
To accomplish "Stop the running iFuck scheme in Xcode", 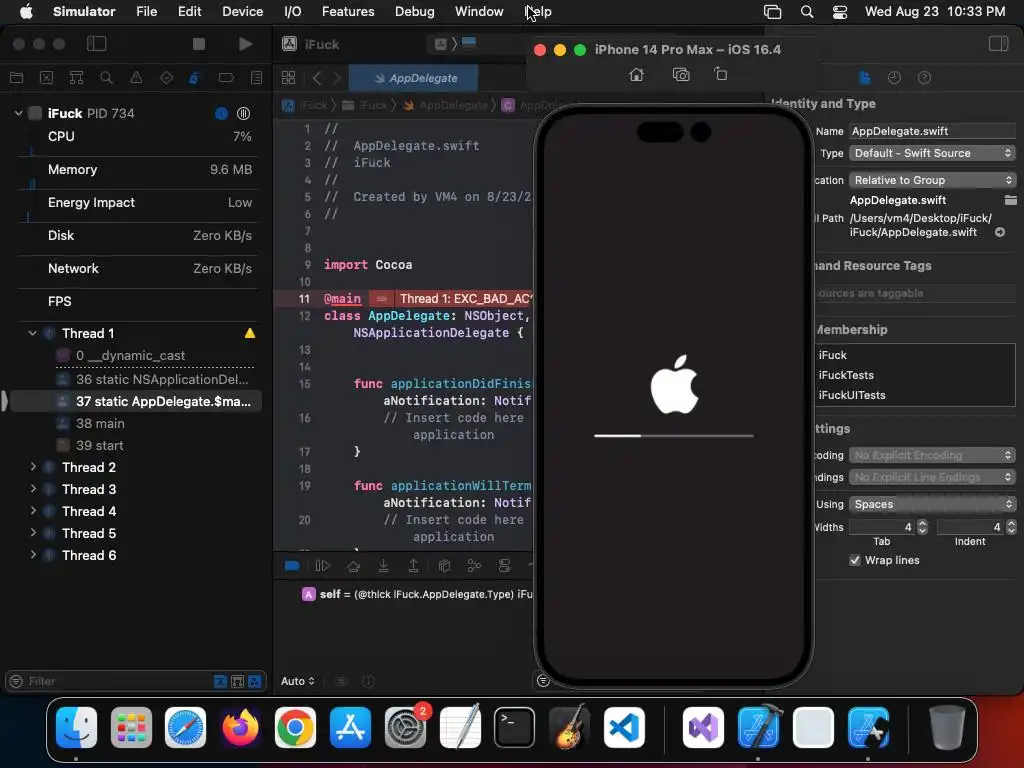I will [199, 44].
